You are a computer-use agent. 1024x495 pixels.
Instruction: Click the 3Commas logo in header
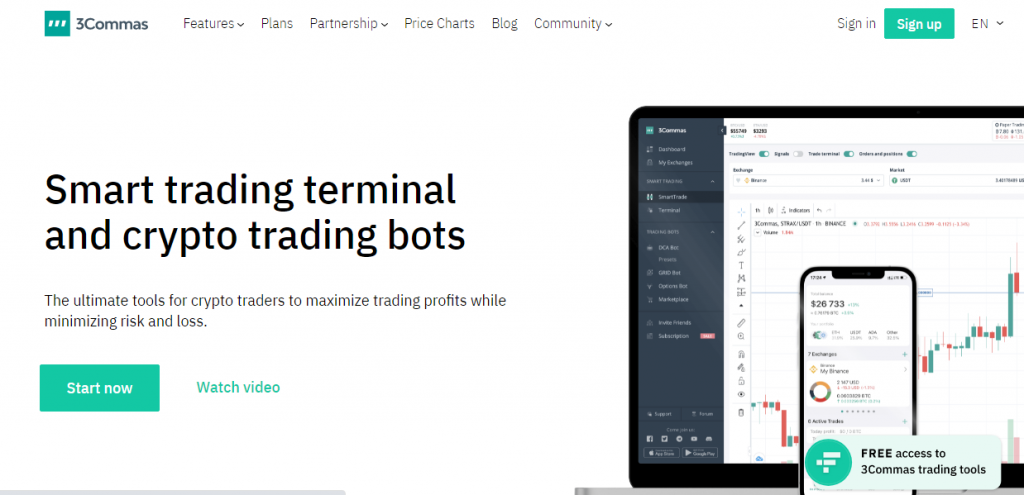point(96,24)
